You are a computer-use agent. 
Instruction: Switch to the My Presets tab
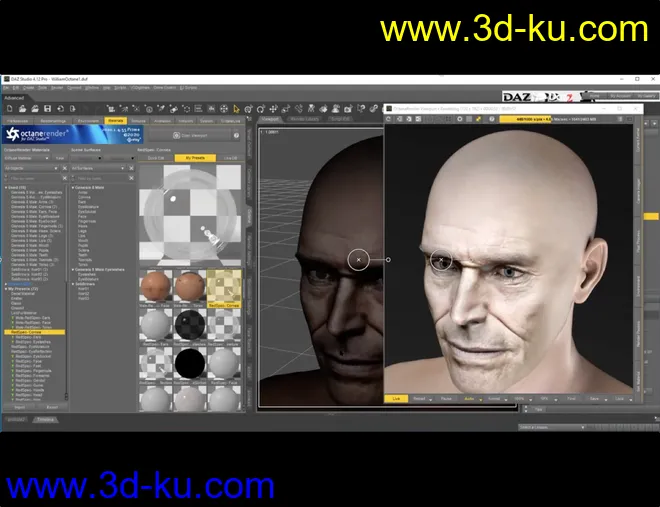194,158
